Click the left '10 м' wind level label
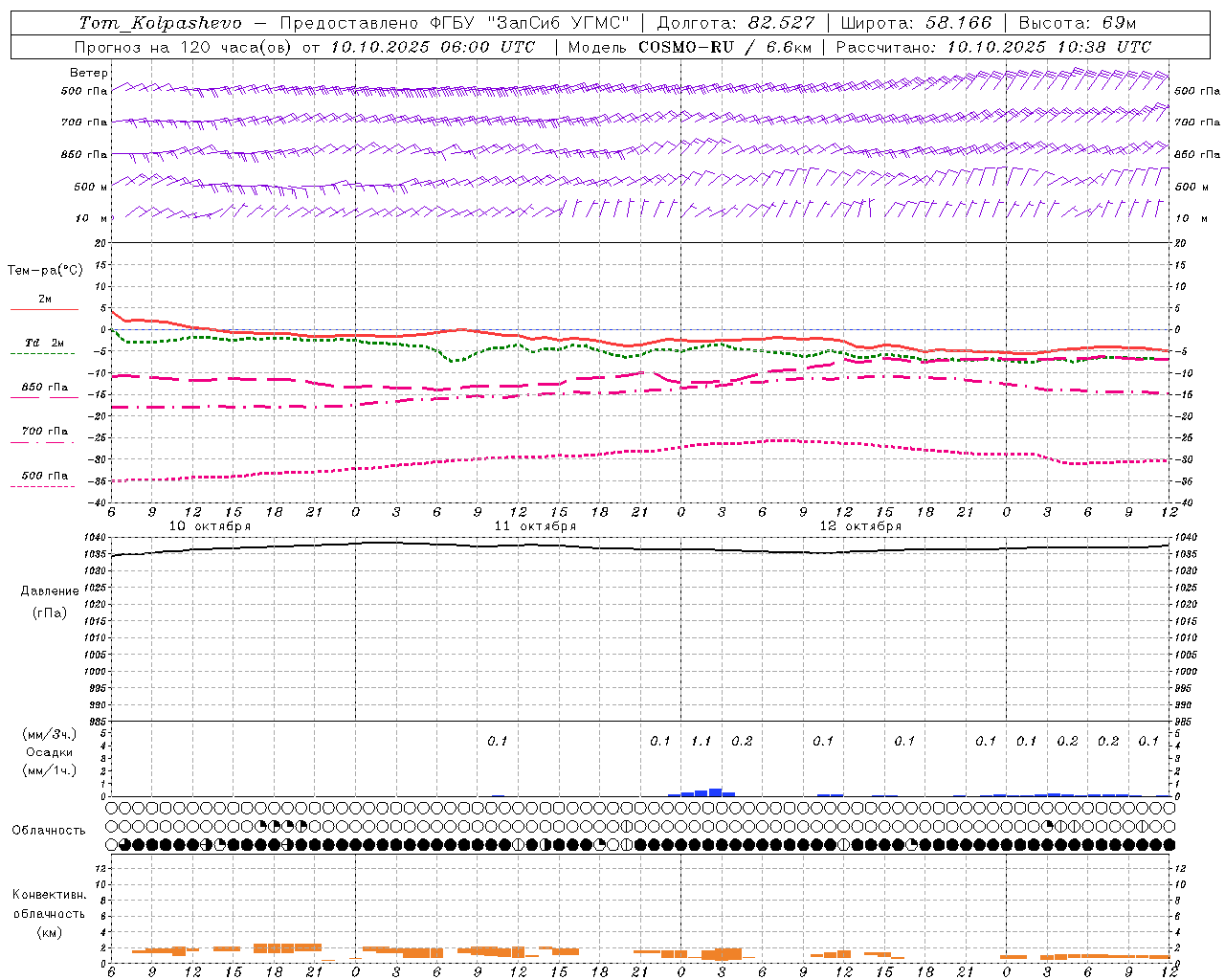The height and width of the screenshot is (980, 1225). coord(92,218)
